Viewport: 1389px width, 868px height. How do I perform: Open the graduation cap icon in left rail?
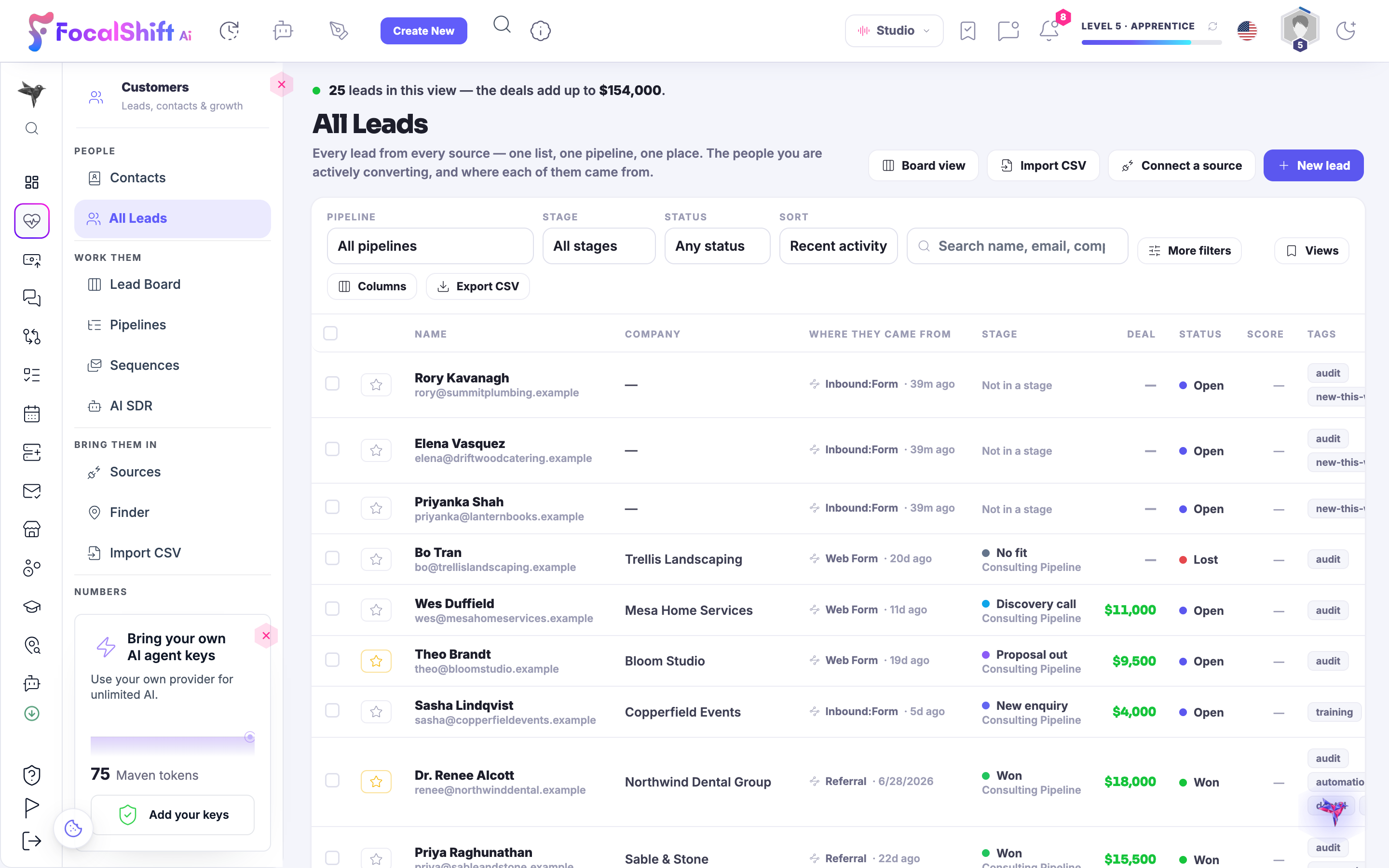(31, 606)
